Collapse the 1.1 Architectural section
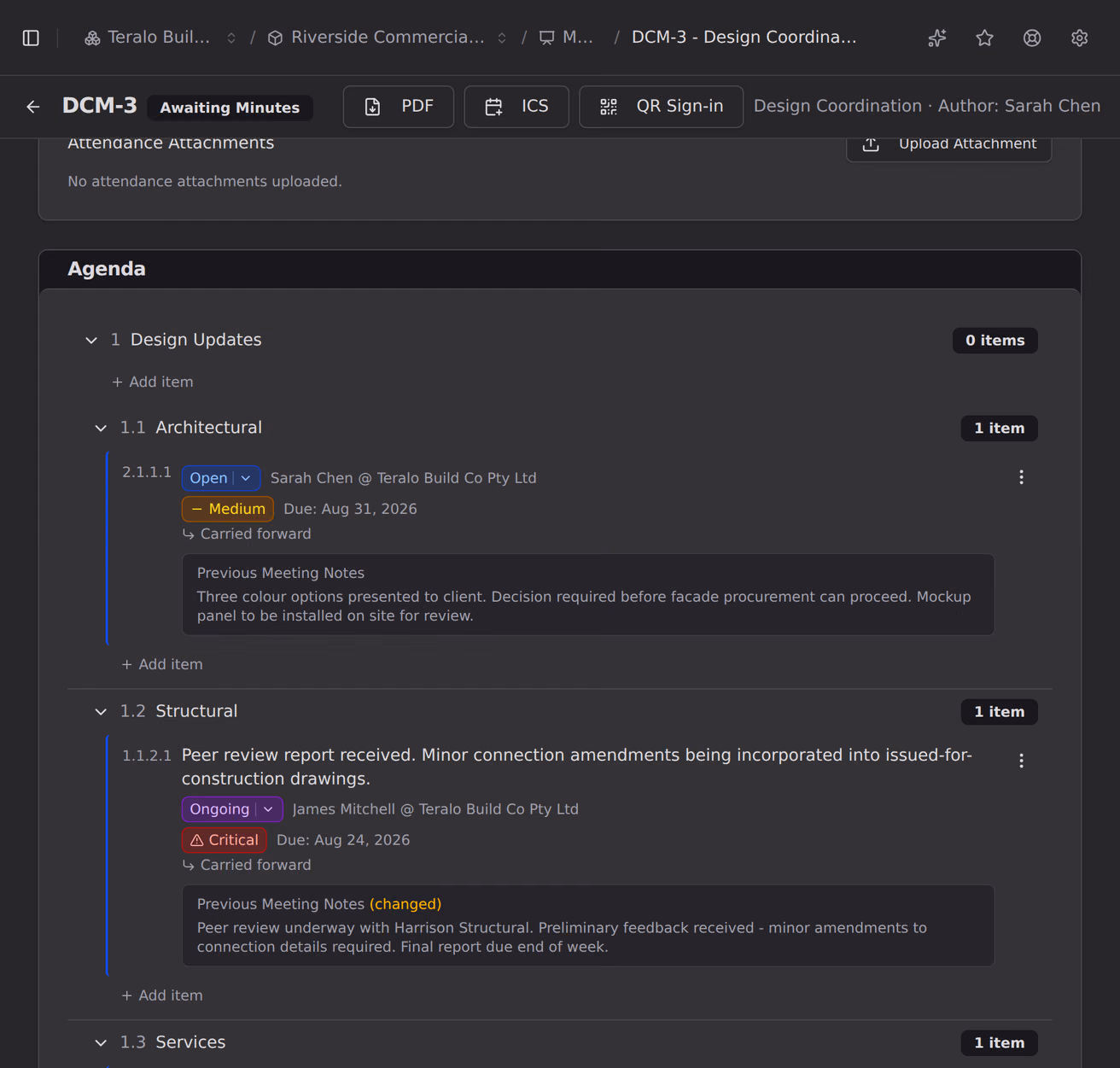Screen dimensions: 1120x1068 (101, 428)
